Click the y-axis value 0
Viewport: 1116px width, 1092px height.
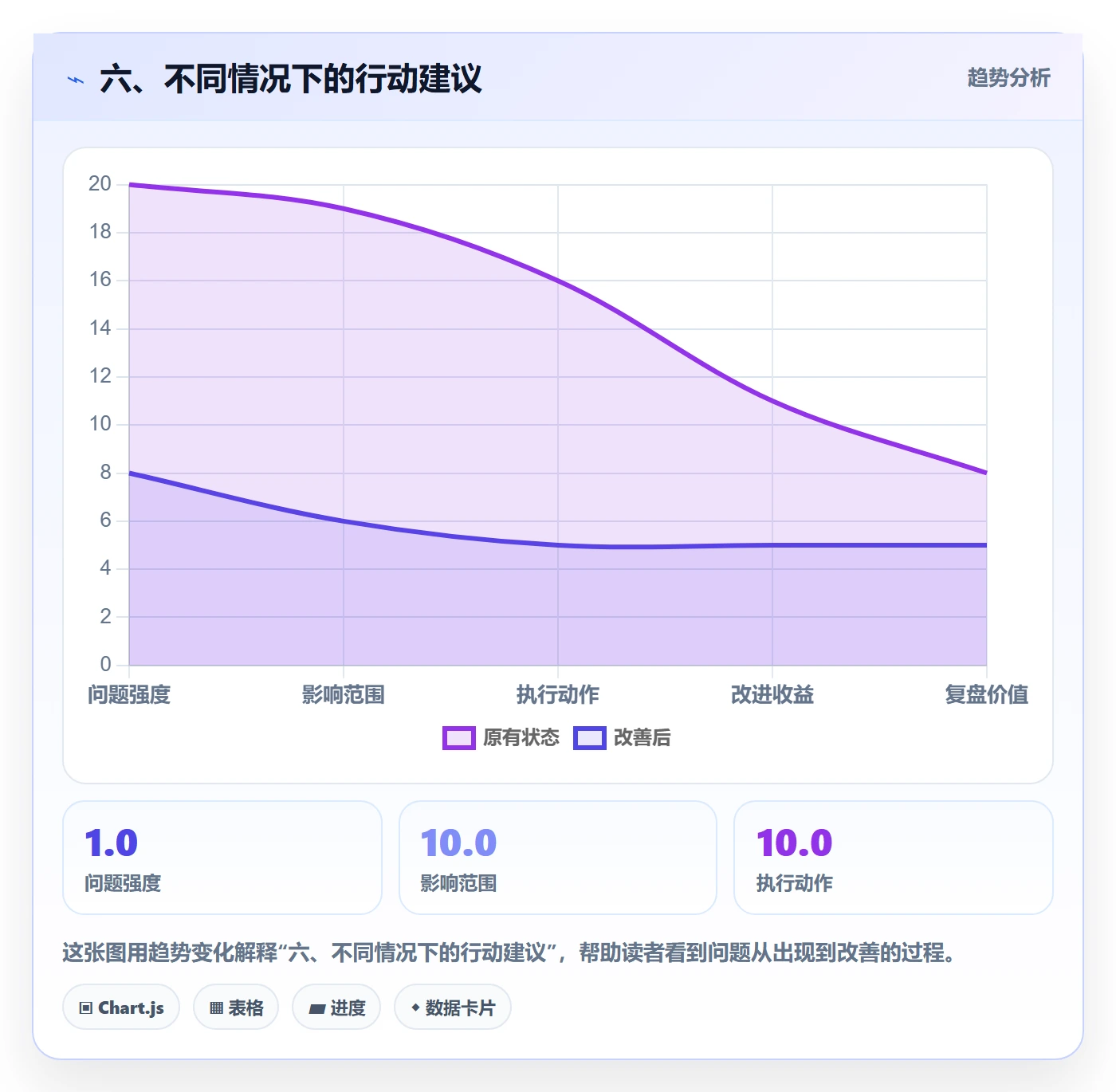click(x=105, y=665)
